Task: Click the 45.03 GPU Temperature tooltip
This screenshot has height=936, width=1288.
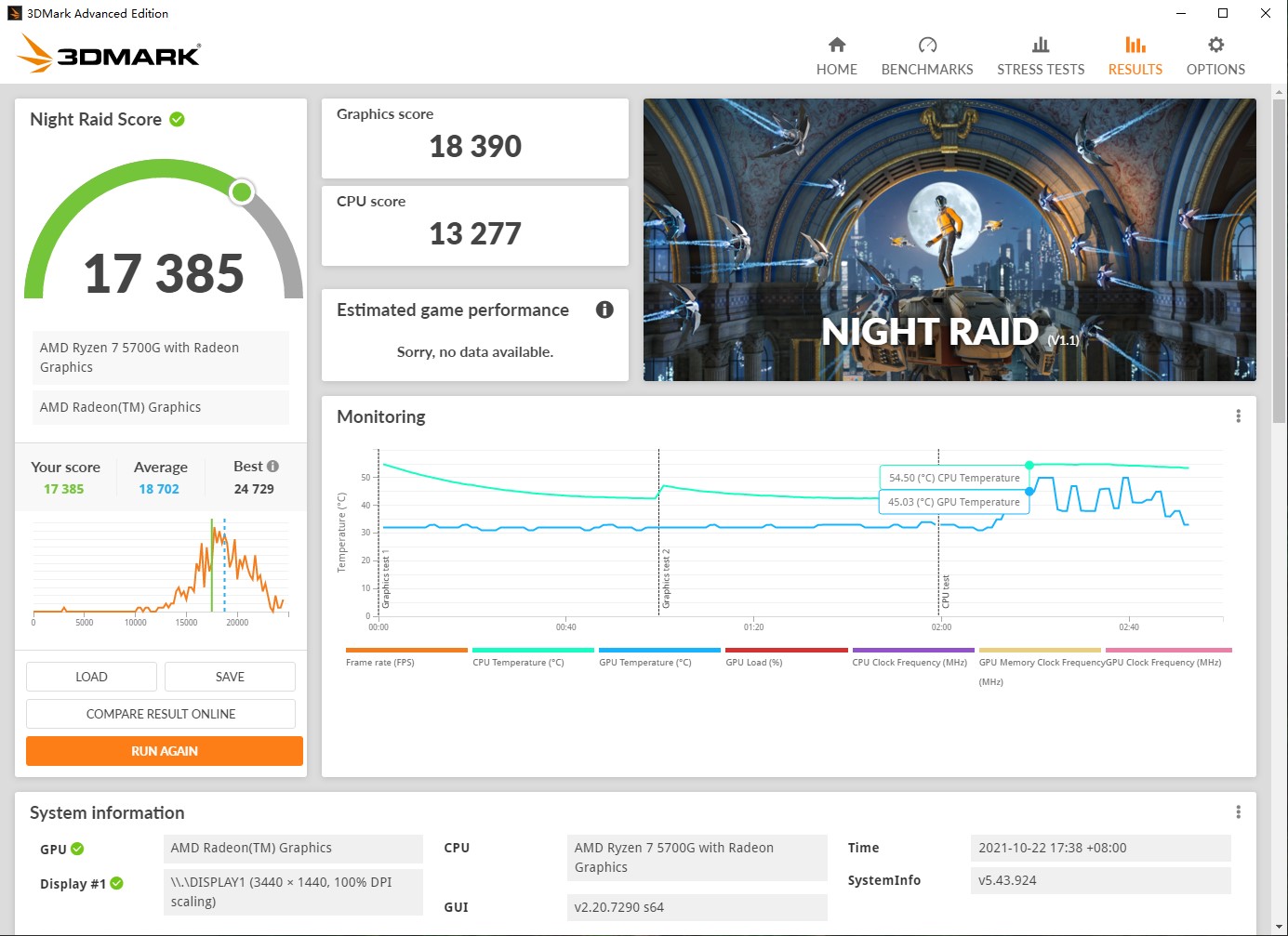Action: 954,502
